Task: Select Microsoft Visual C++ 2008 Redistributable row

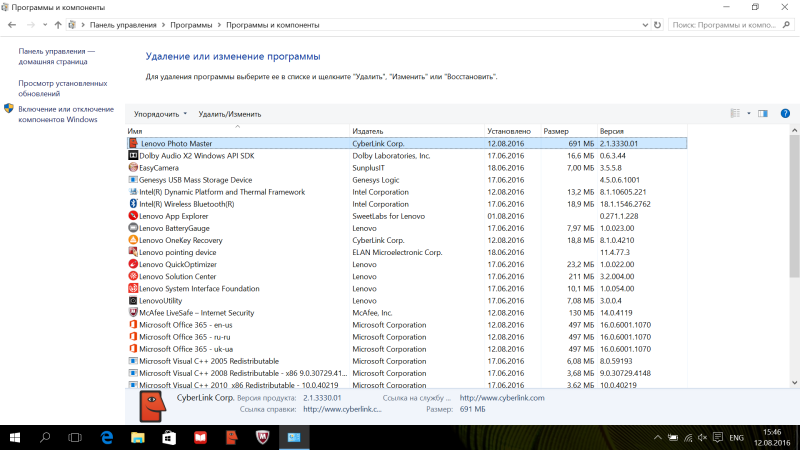Action: (x=407, y=373)
